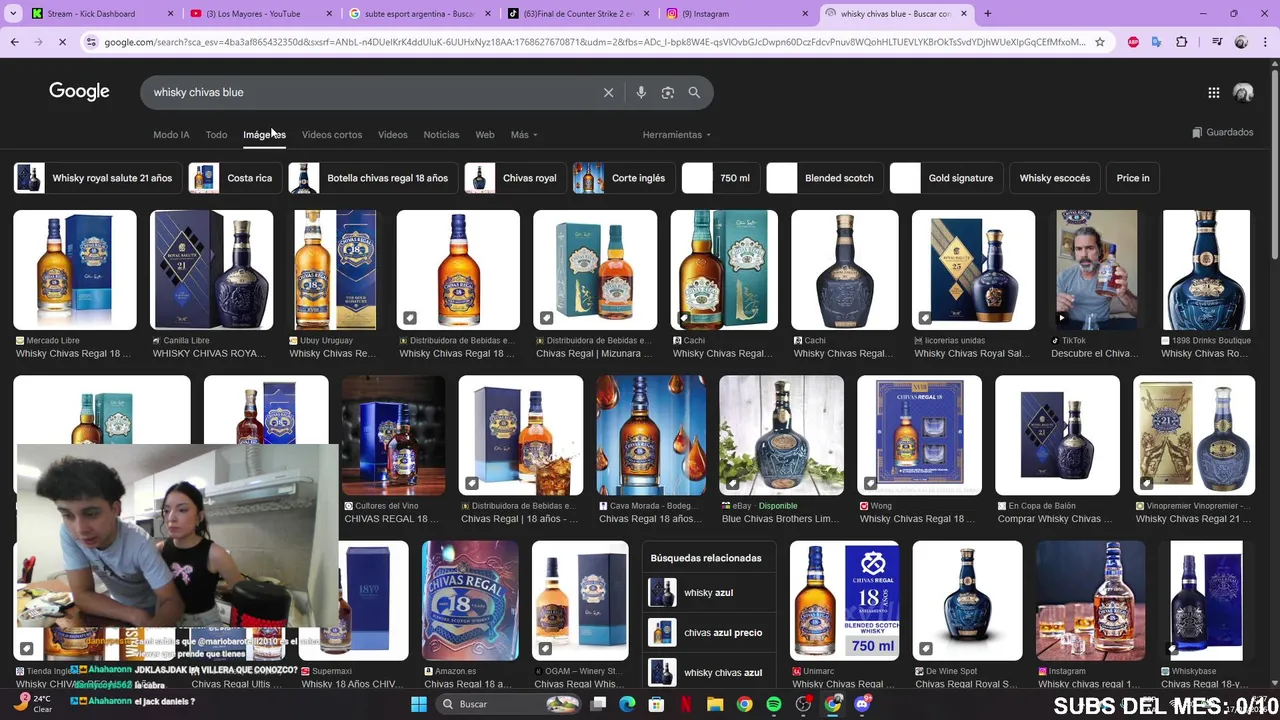Select the Noticias results tab
This screenshot has height=720, width=1280.
(441, 134)
